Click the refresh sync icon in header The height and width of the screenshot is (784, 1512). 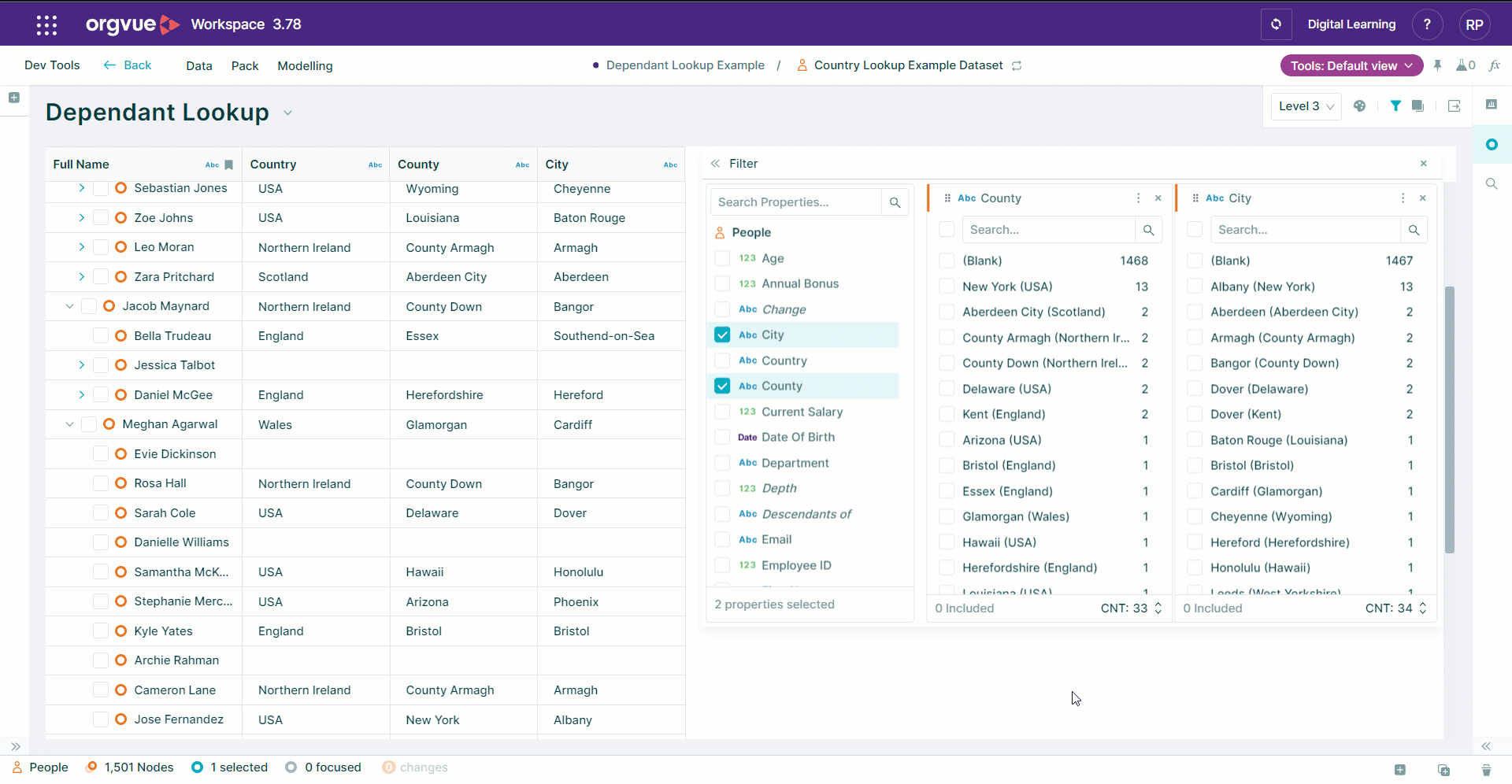tap(1276, 24)
